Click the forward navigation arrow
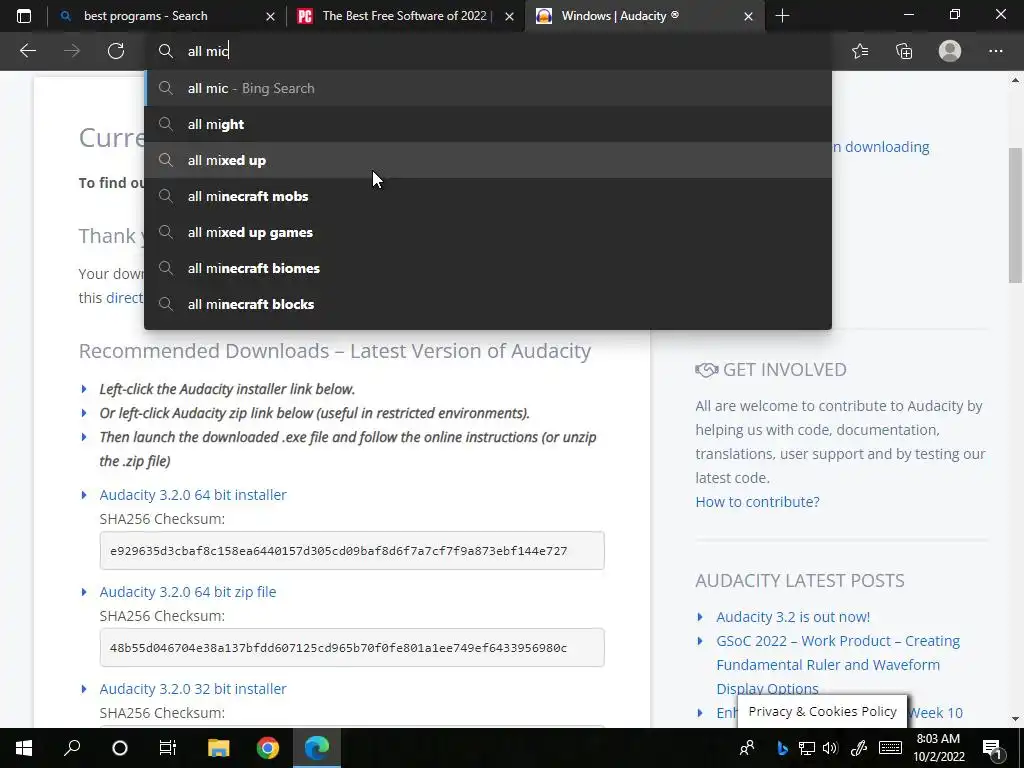The width and height of the screenshot is (1024, 768). (x=72, y=51)
